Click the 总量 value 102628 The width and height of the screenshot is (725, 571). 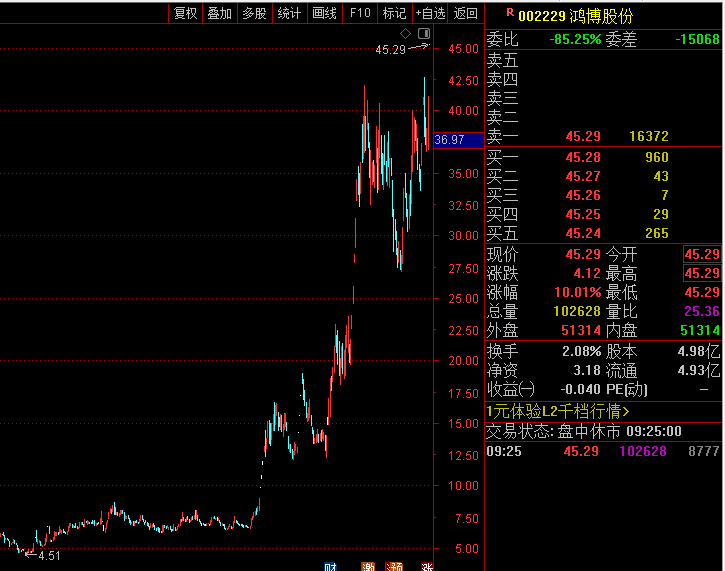577,311
